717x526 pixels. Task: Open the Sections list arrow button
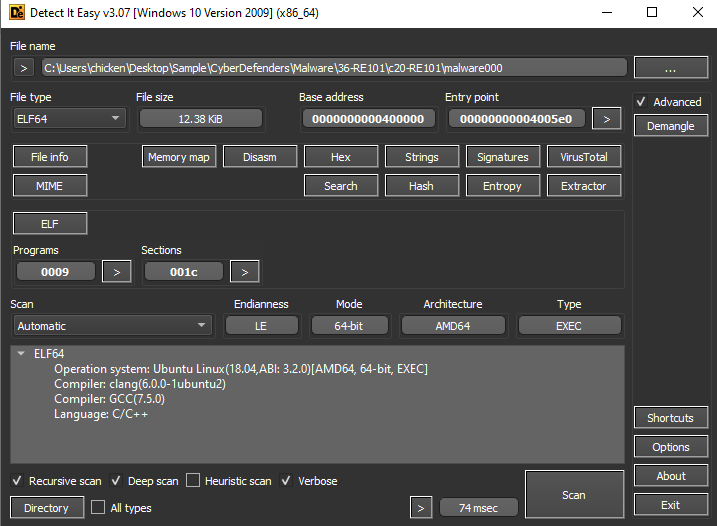[x=244, y=271]
